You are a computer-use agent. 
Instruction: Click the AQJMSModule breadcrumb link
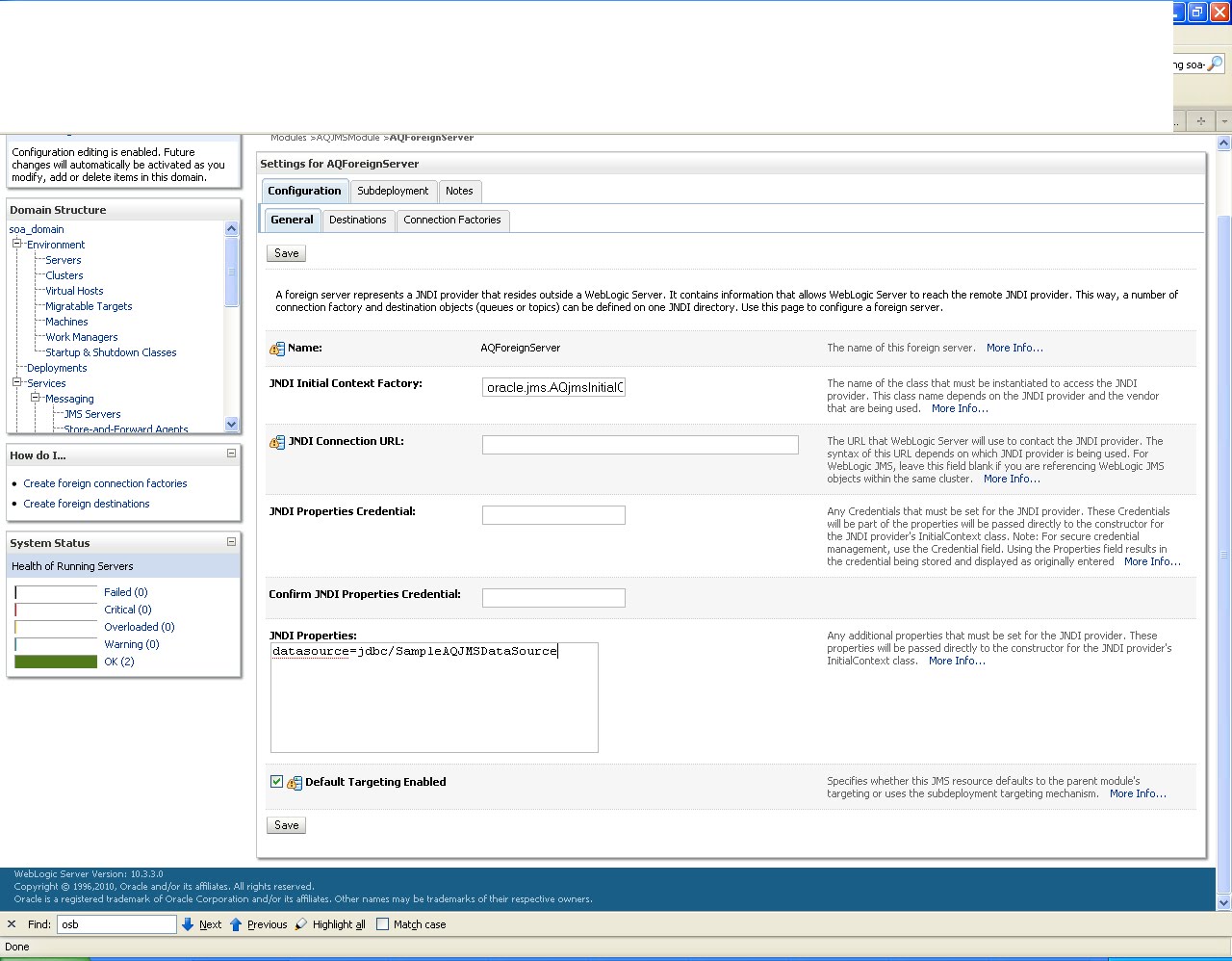pyautogui.click(x=348, y=138)
